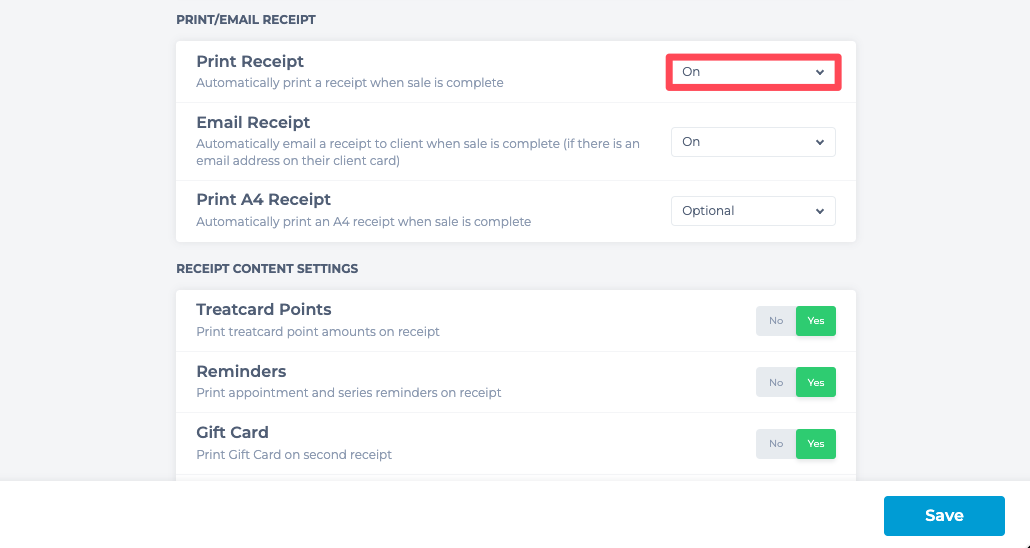Open the Email Receipt dropdown
Image resolution: width=1030 pixels, height=548 pixels.
coord(753,142)
